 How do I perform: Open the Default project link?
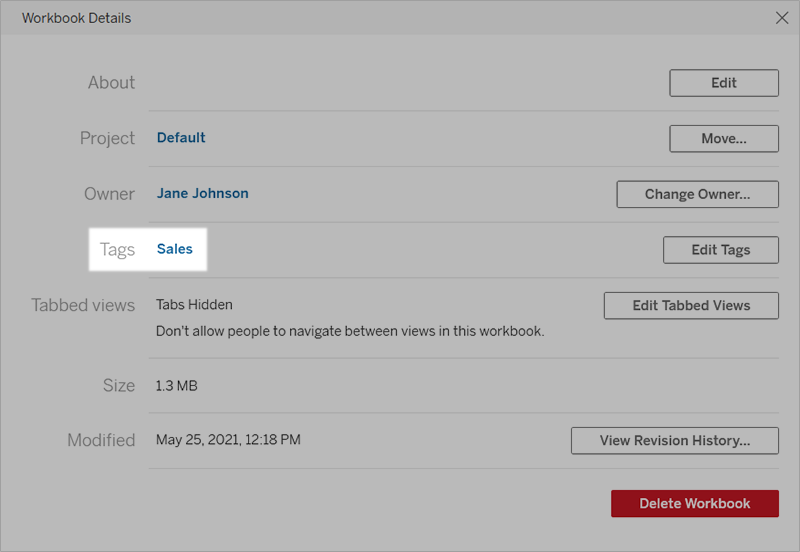coord(181,138)
